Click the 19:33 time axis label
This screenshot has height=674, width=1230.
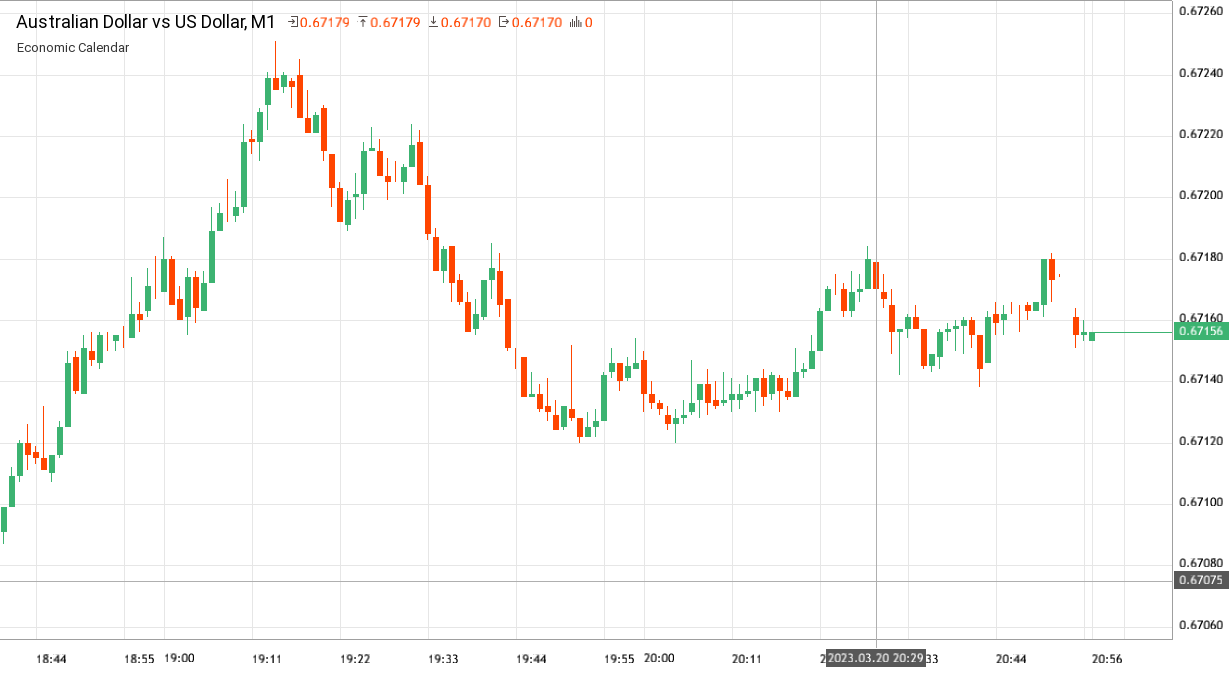443,659
